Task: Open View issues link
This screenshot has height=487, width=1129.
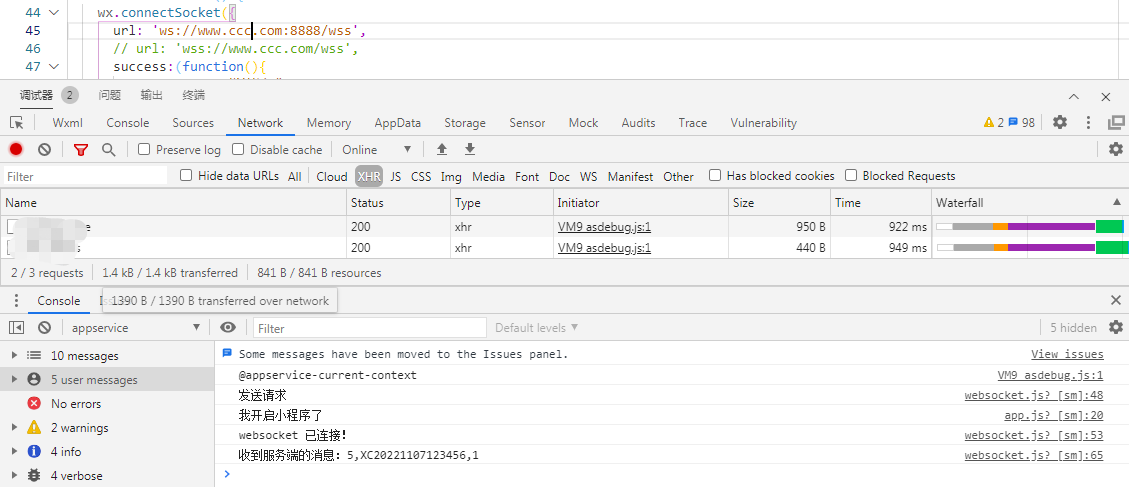Action: pyautogui.click(x=1067, y=354)
